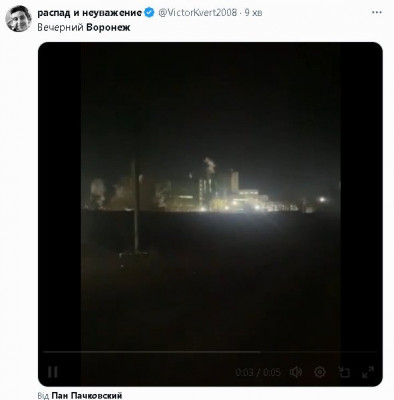Open the Пан Пачковский source link
This screenshot has width=394, height=400.
(87, 396)
